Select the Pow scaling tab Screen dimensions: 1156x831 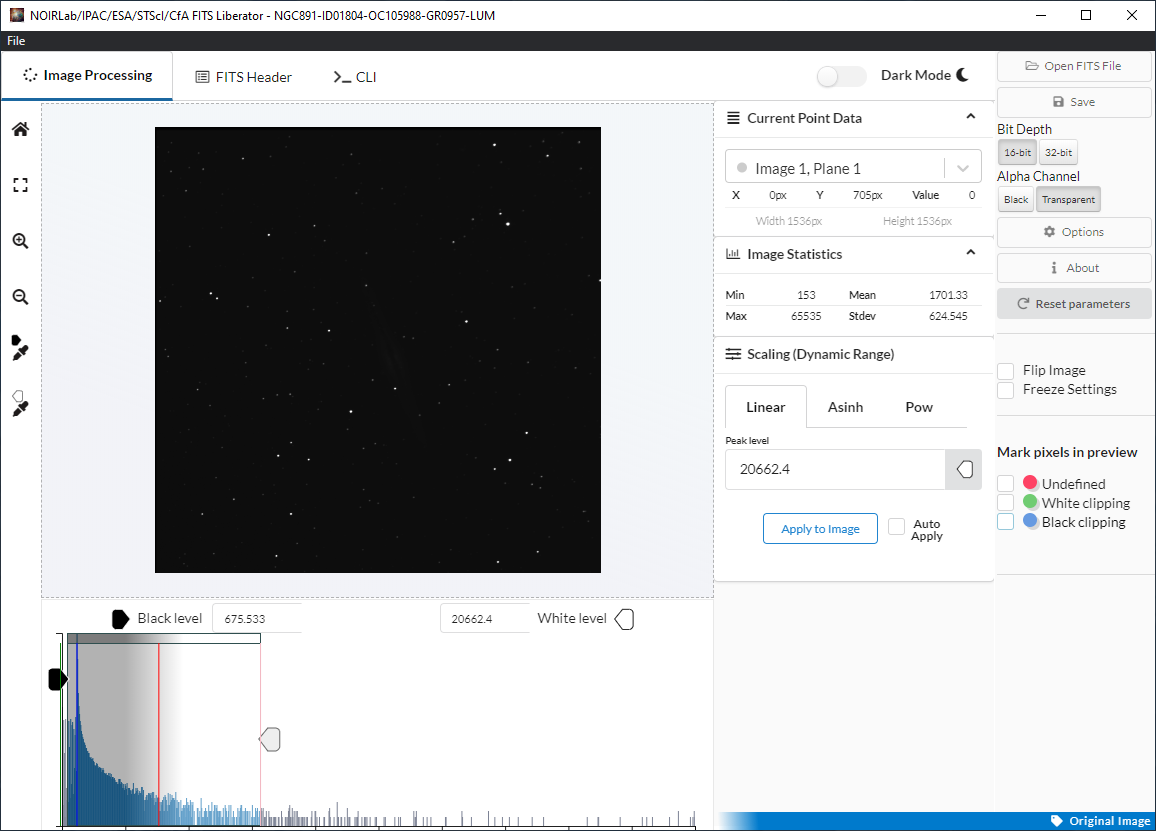coord(919,407)
